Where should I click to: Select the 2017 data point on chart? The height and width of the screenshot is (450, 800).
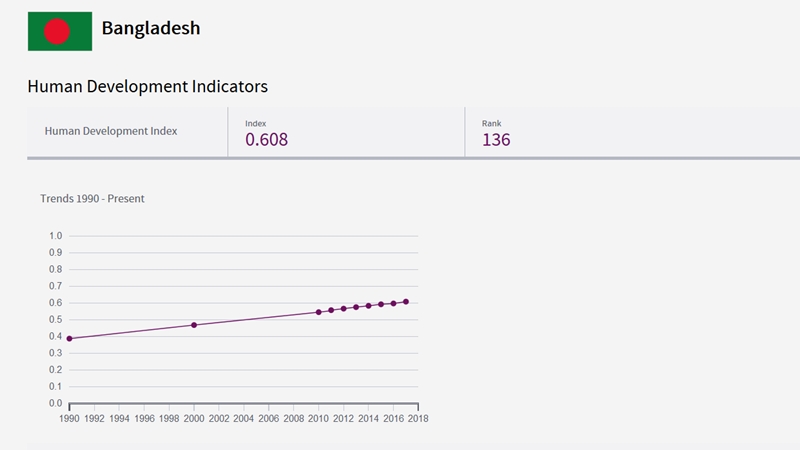(406, 301)
